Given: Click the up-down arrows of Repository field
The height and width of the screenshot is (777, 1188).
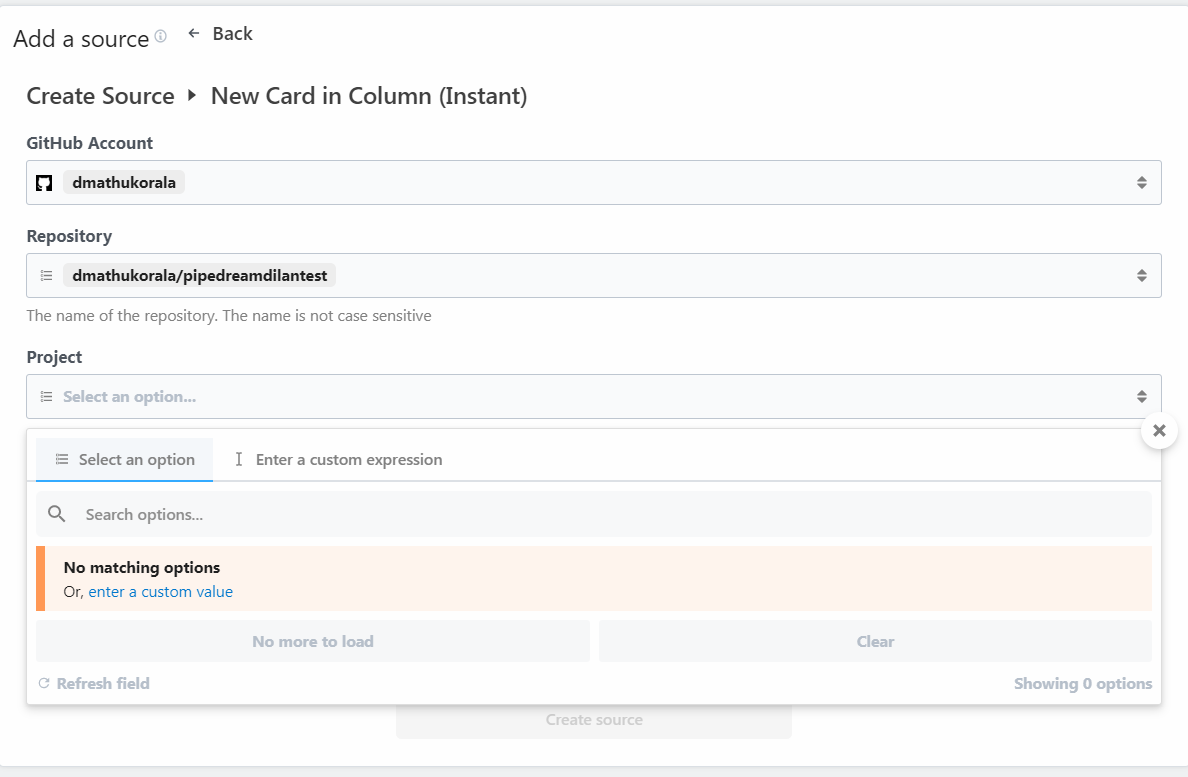Looking at the screenshot, I should [1142, 276].
